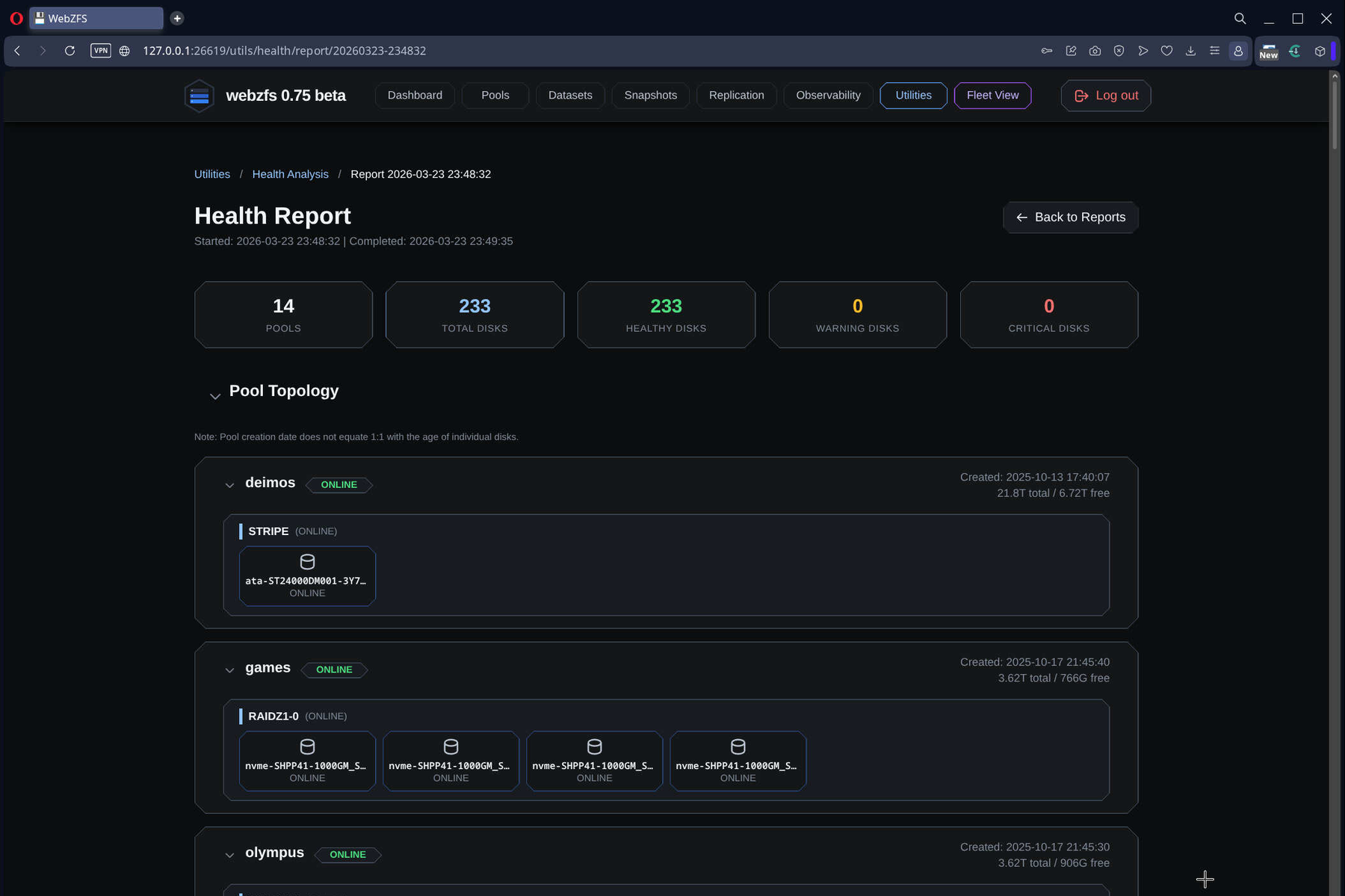
Task: Open the Fleet View tab
Action: click(992, 96)
